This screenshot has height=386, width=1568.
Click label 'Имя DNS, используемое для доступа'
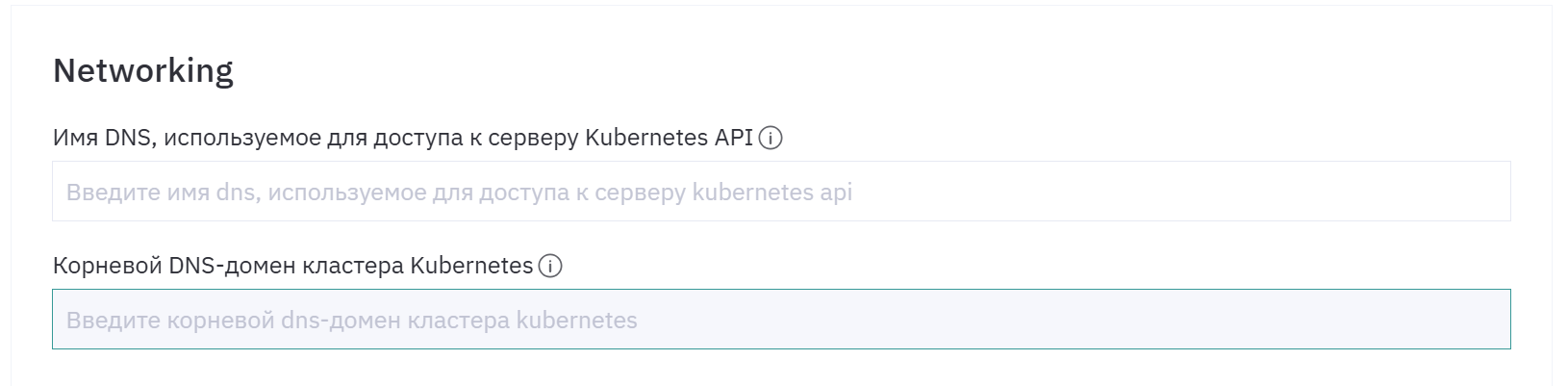point(403,138)
